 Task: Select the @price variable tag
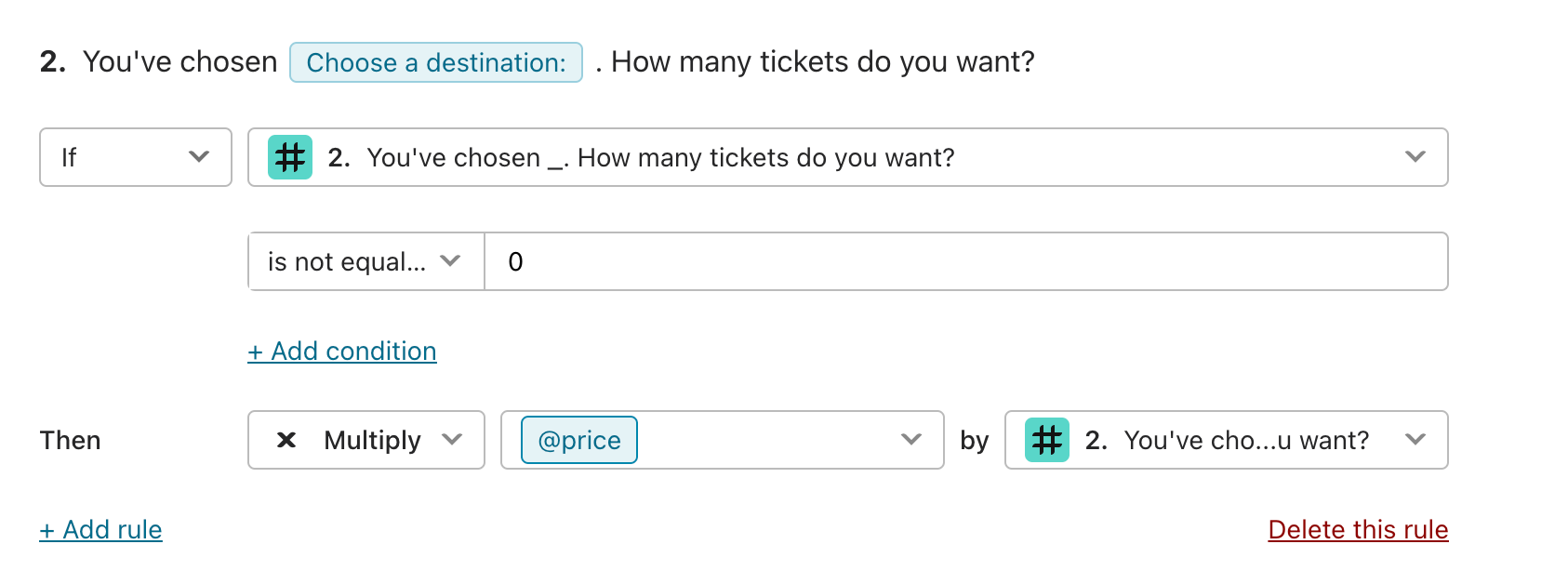click(x=579, y=440)
